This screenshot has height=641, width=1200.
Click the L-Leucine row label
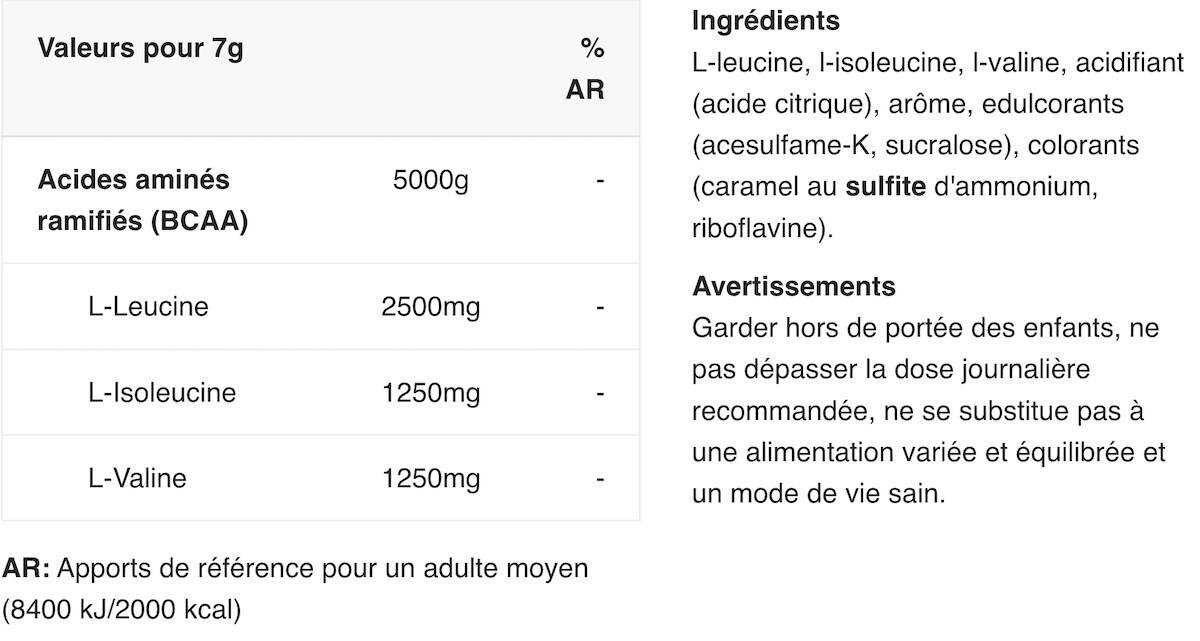pos(148,306)
